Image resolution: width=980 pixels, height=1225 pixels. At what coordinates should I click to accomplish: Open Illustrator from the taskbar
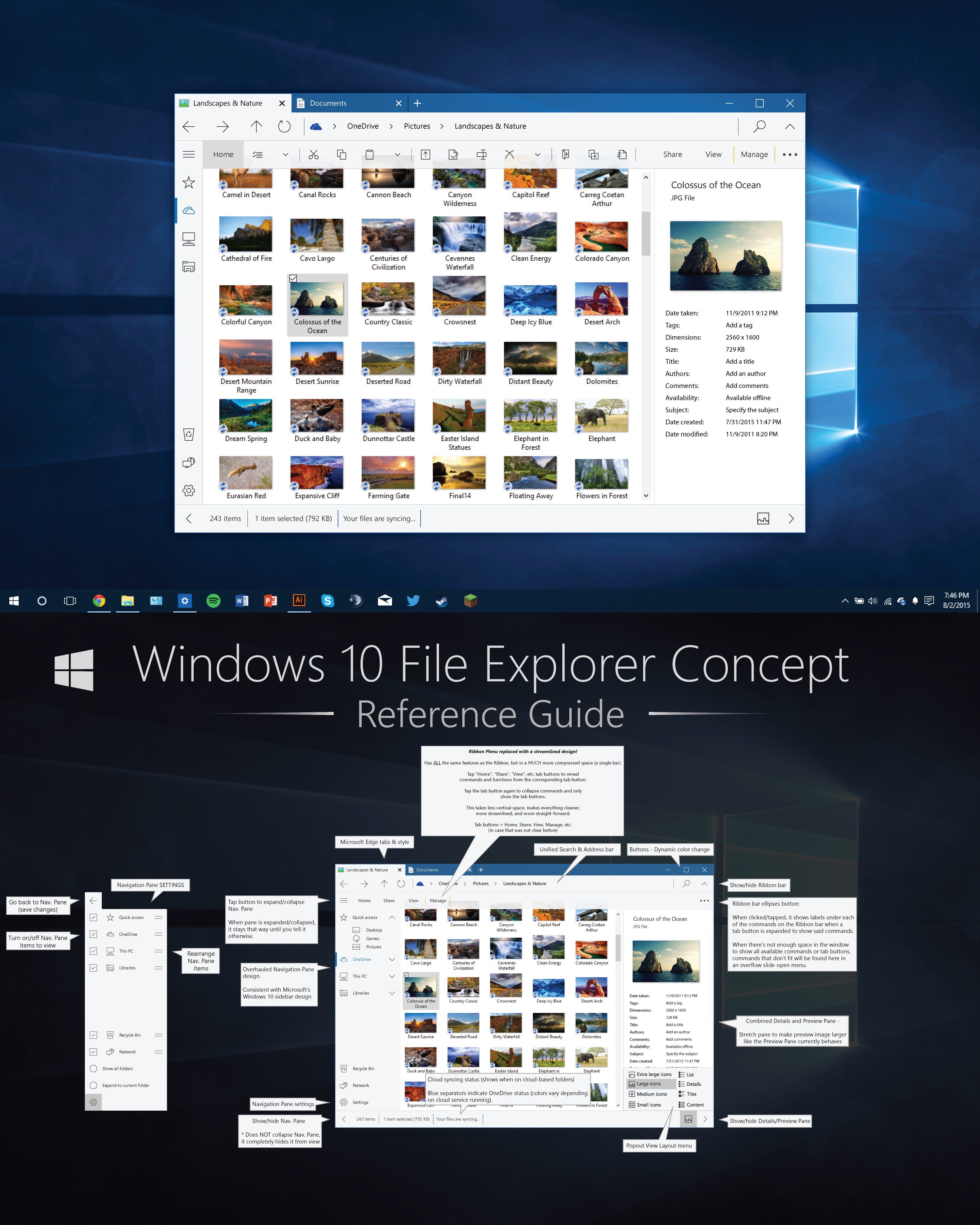[299, 600]
